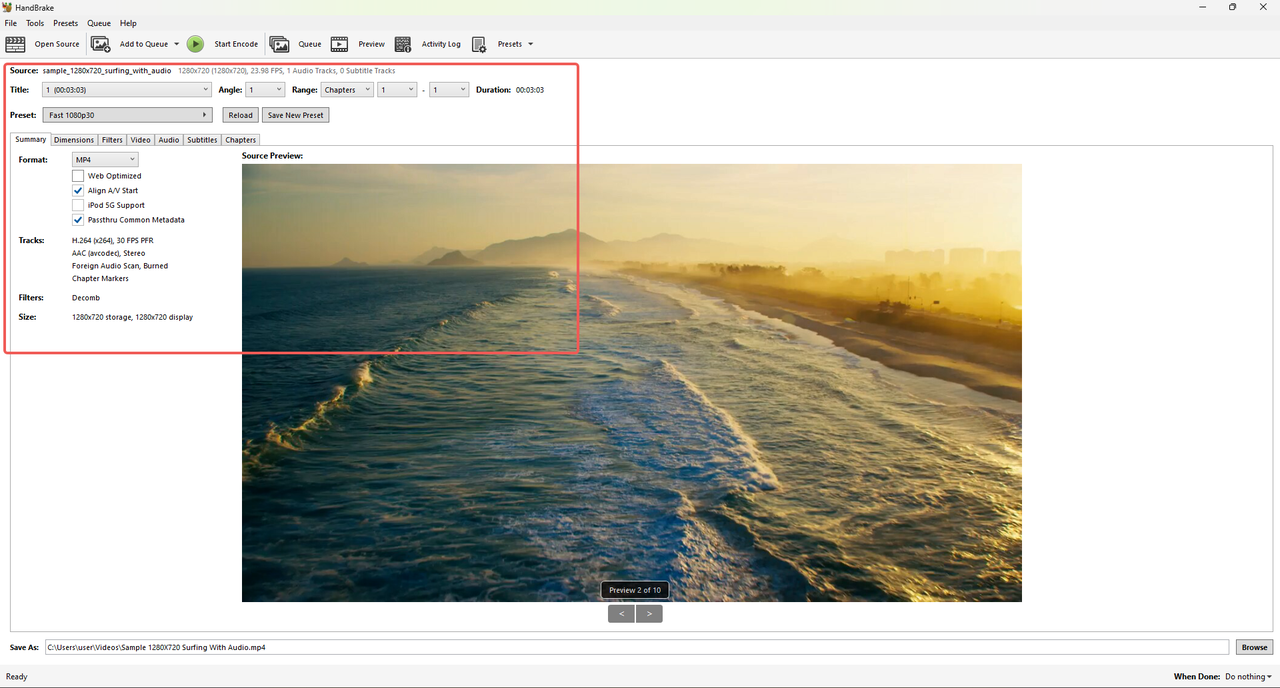Expand the Fast 1080p30 preset selector
This screenshot has height=688, width=1280.
pyautogui.click(x=128, y=115)
